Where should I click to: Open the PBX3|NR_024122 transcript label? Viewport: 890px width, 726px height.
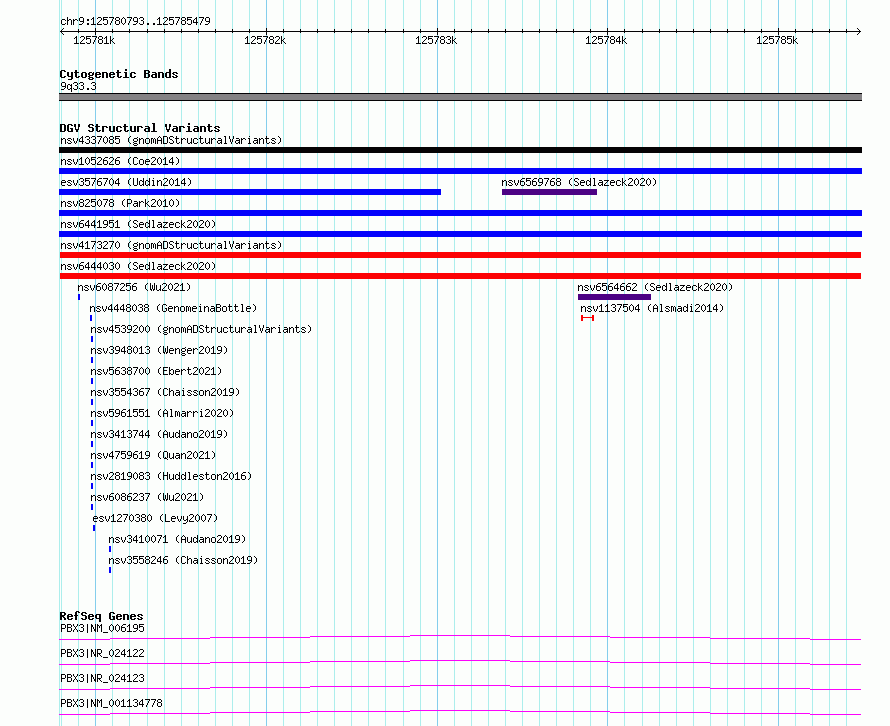(102, 653)
